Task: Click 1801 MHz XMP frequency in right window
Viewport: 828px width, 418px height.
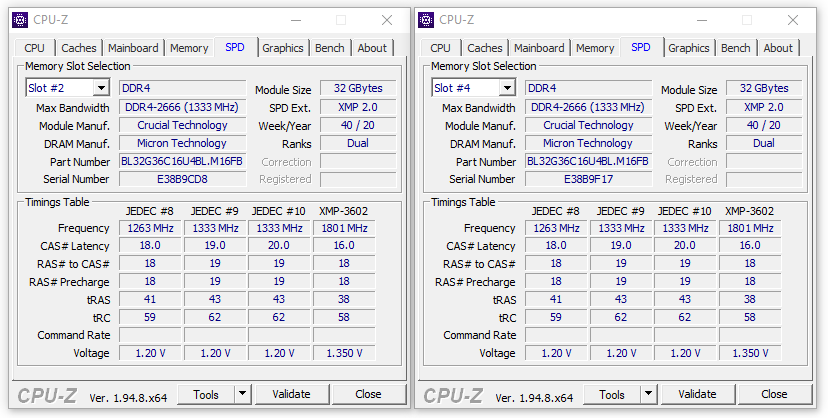Action: point(750,228)
